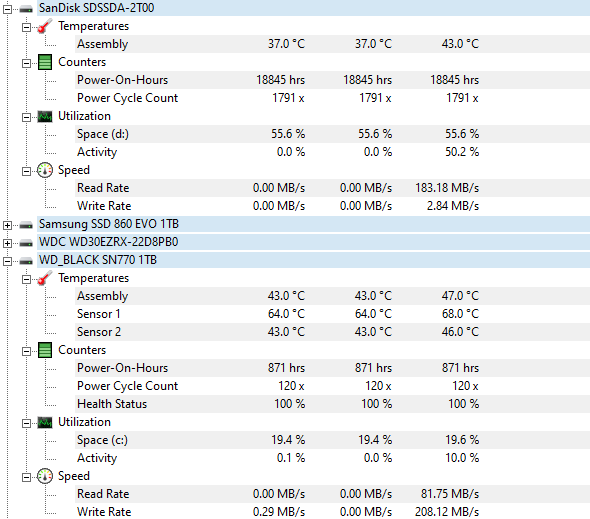Click SanDisk Temperatures thermometer icon
The image size is (590, 519).
point(45,26)
